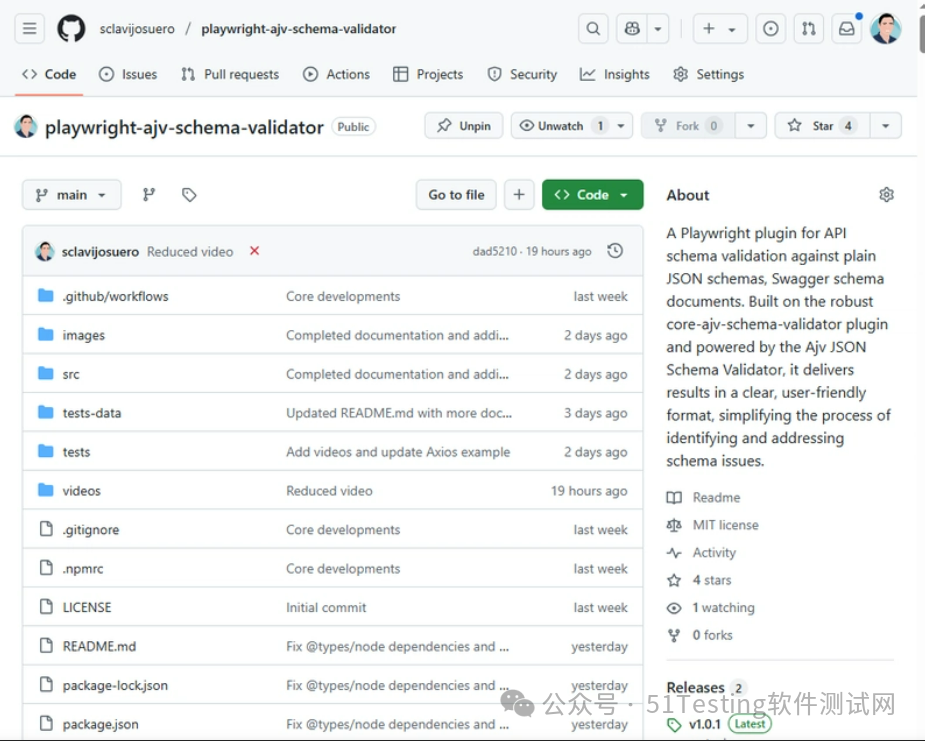Star the repository

tap(822, 126)
